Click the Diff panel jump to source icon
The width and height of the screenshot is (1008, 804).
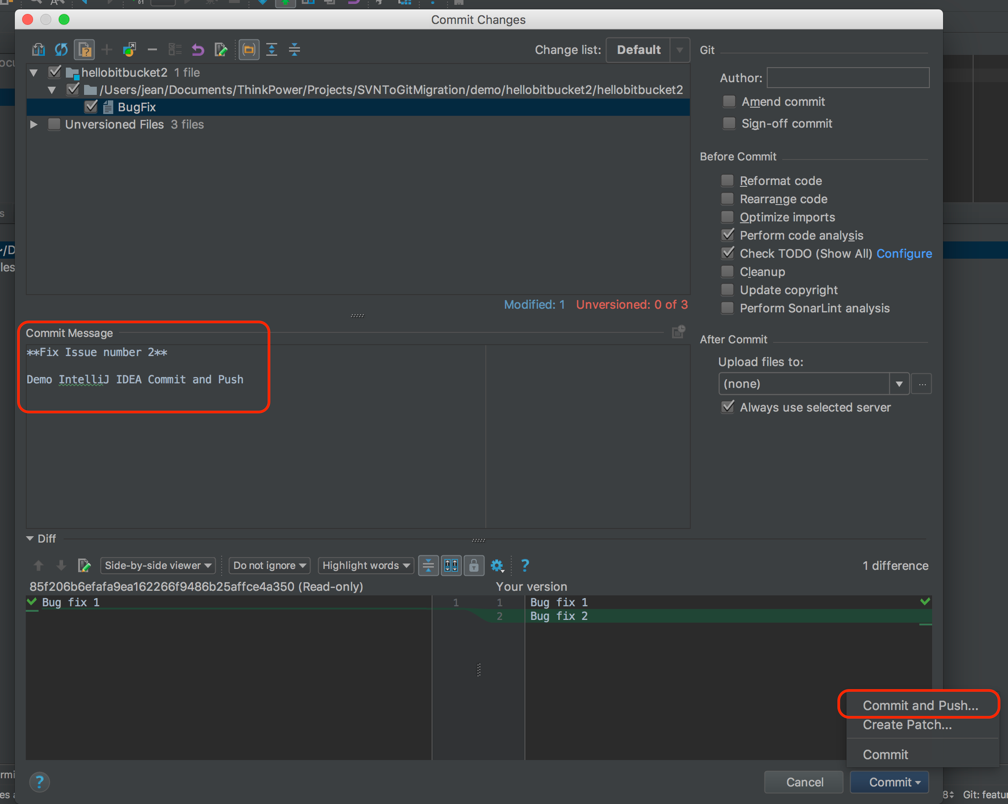tap(84, 566)
